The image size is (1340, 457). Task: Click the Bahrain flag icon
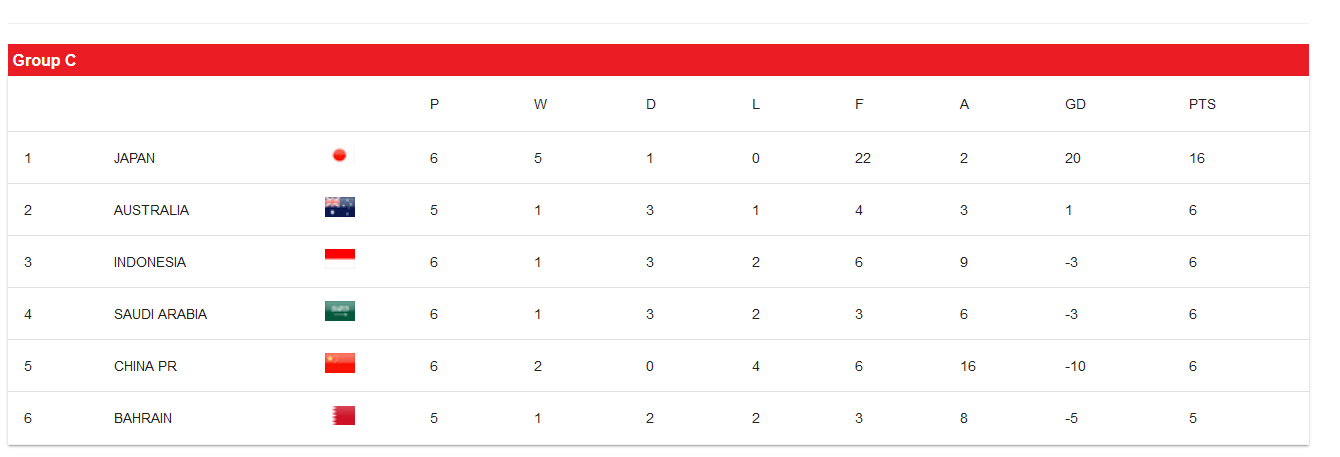tap(343, 415)
